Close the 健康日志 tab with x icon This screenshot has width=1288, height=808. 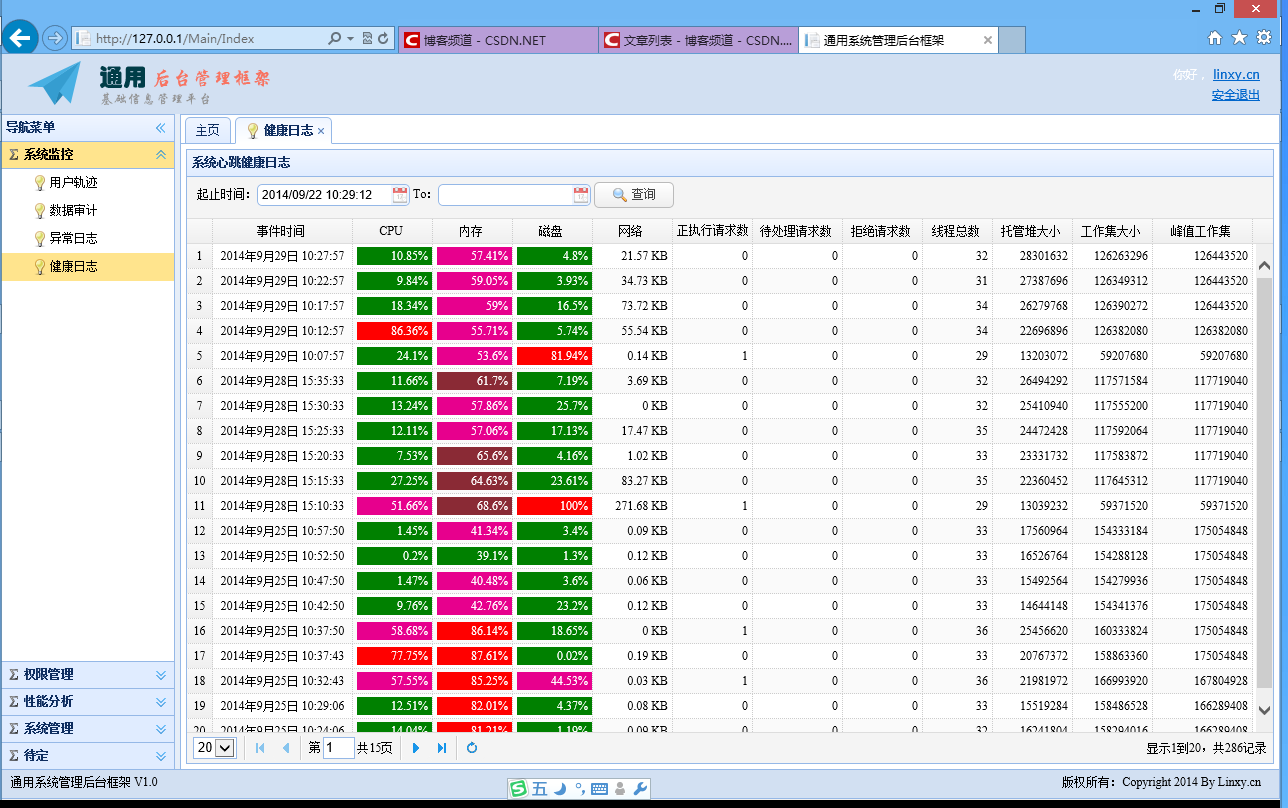coord(321,131)
